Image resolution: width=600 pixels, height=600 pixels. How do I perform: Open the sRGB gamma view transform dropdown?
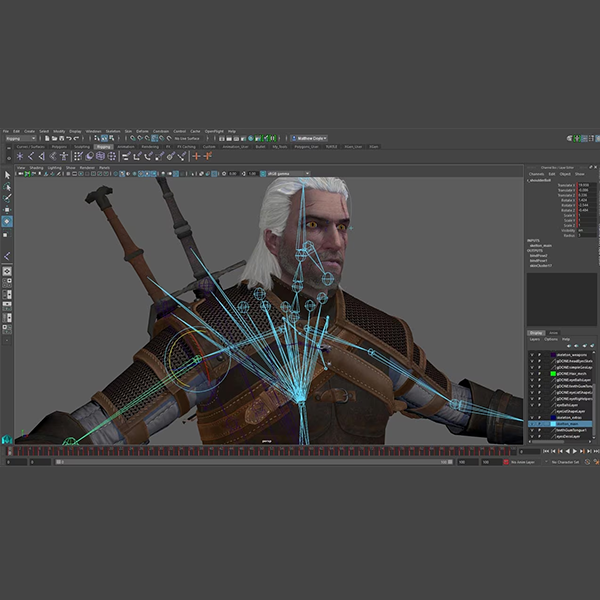288,174
